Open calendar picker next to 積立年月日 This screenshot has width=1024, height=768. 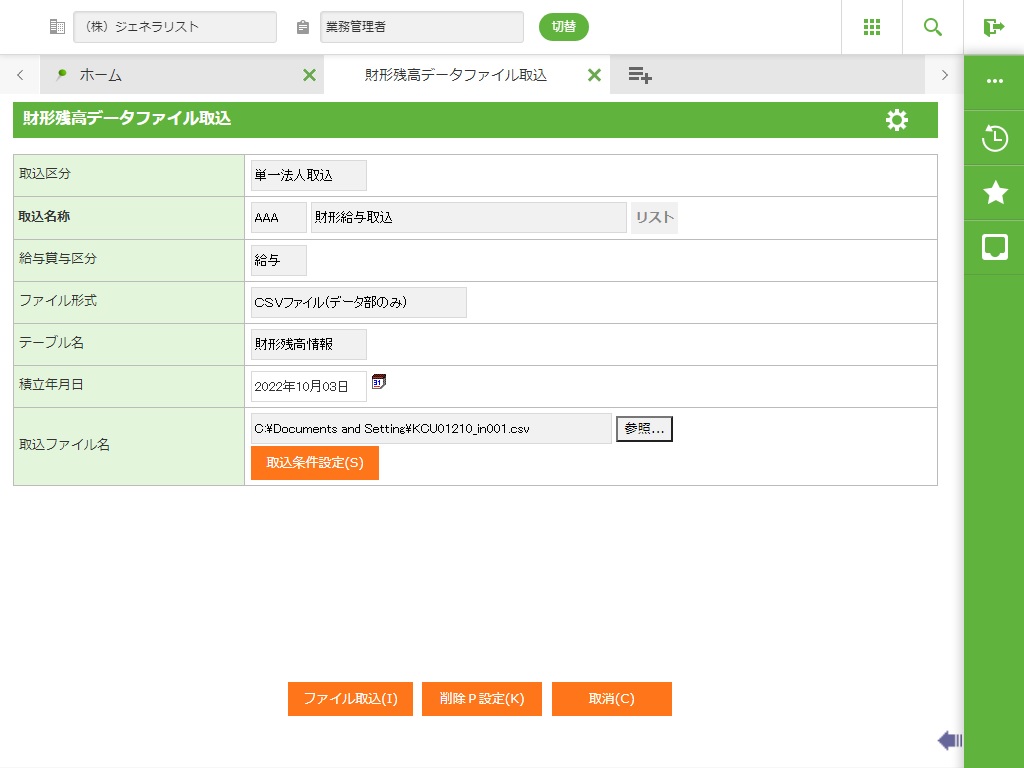(379, 381)
